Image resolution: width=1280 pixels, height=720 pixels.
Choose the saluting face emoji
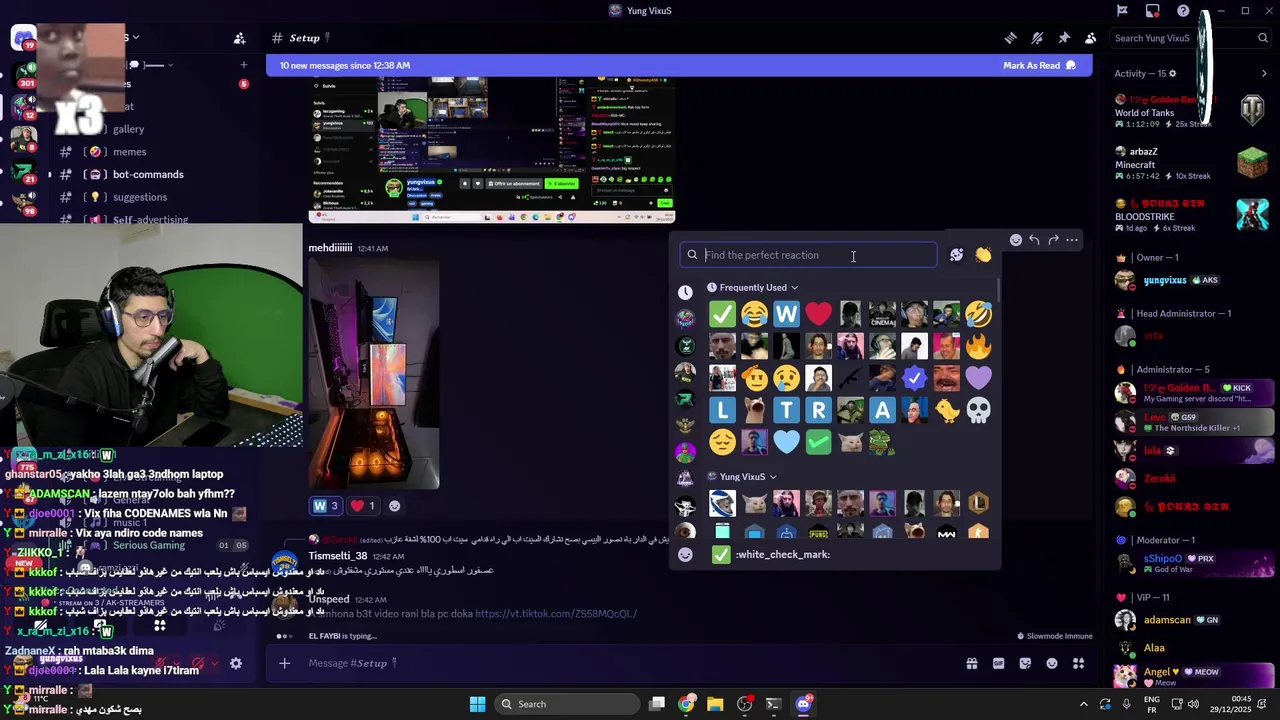click(754, 378)
